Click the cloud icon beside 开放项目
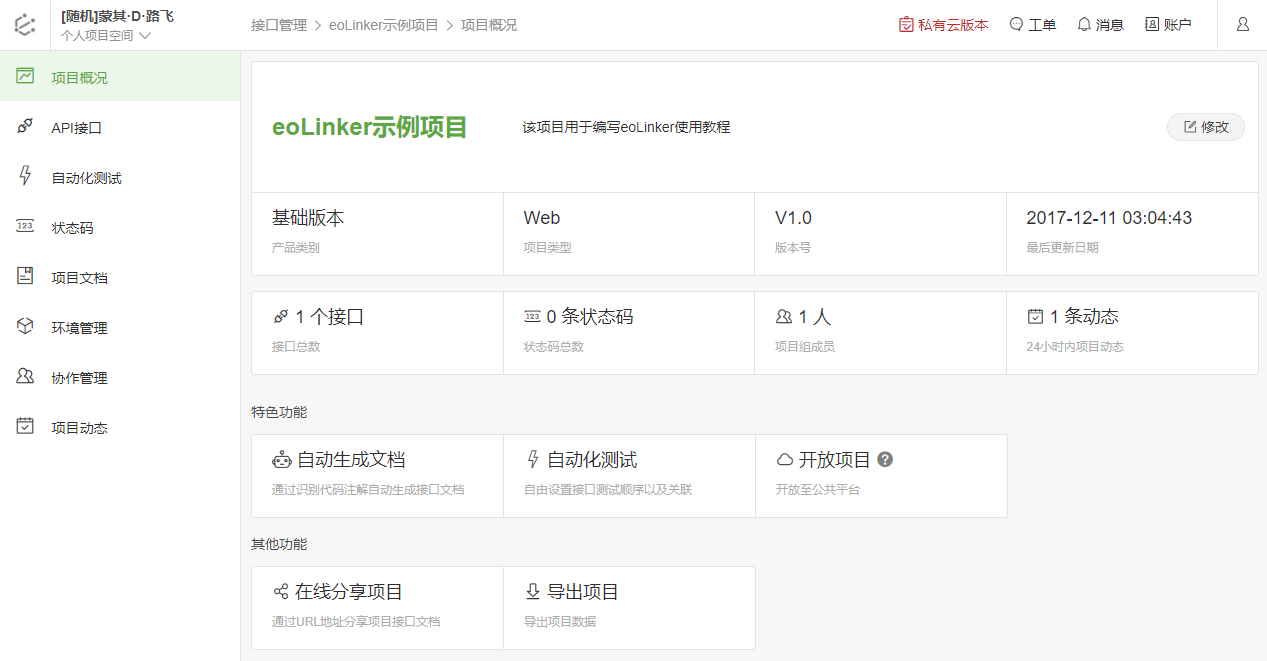Image resolution: width=1267 pixels, height=661 pixels. point(785,460)
